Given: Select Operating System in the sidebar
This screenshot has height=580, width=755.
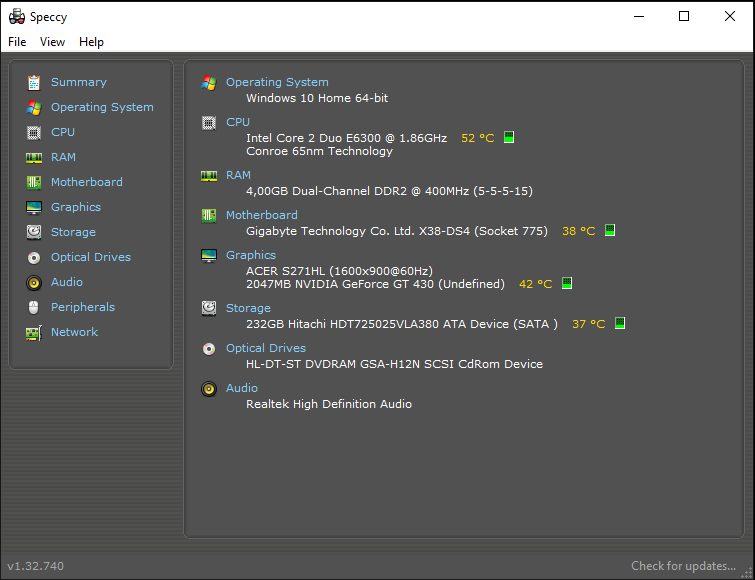Looking at the screenshot, I should point(102,107).
